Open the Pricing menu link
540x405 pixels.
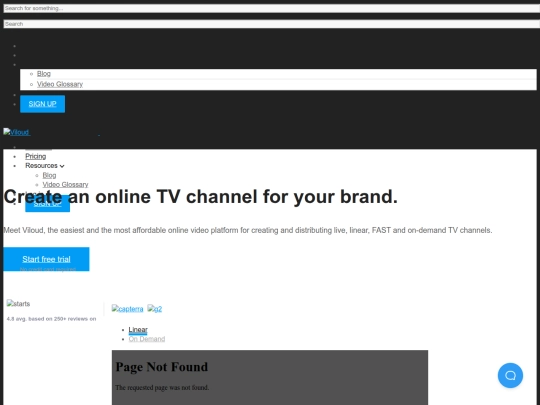35,156
